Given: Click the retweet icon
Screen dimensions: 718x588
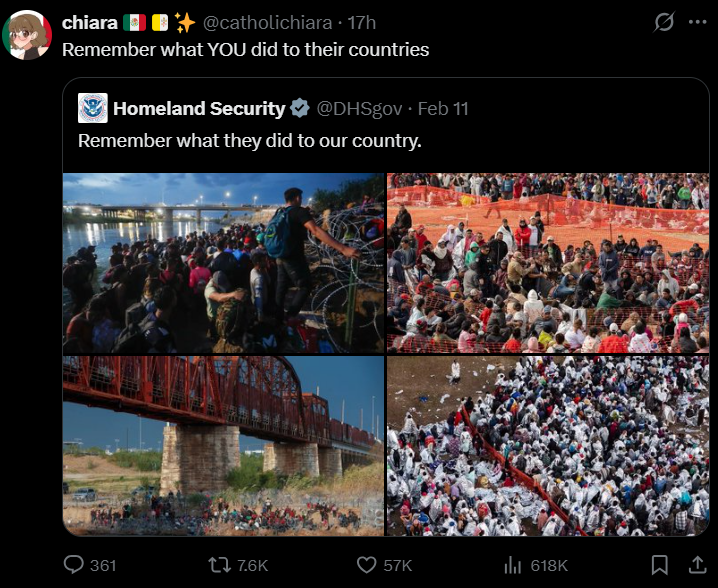Looking at the screenshot, I should pyautogui.click(x=220, y=565).
